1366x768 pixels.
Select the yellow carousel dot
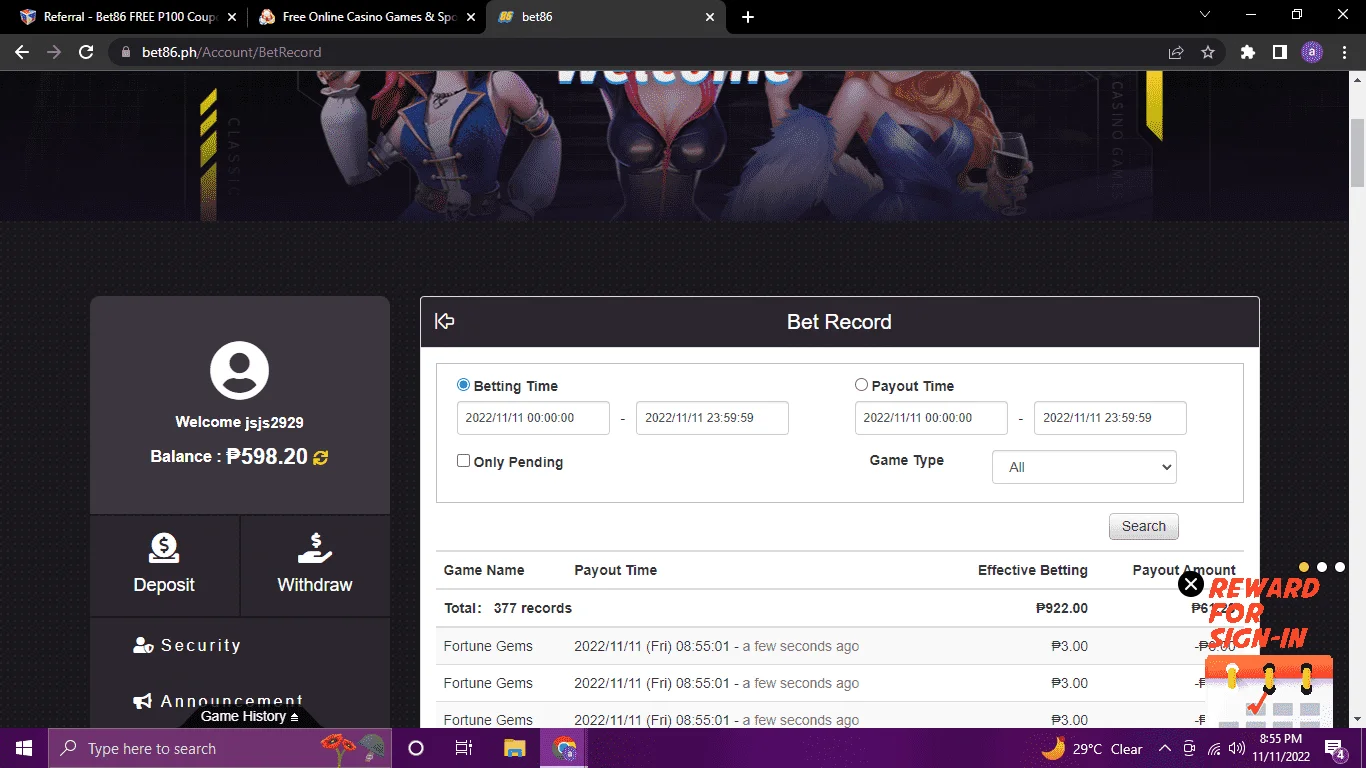point(1304,567)
